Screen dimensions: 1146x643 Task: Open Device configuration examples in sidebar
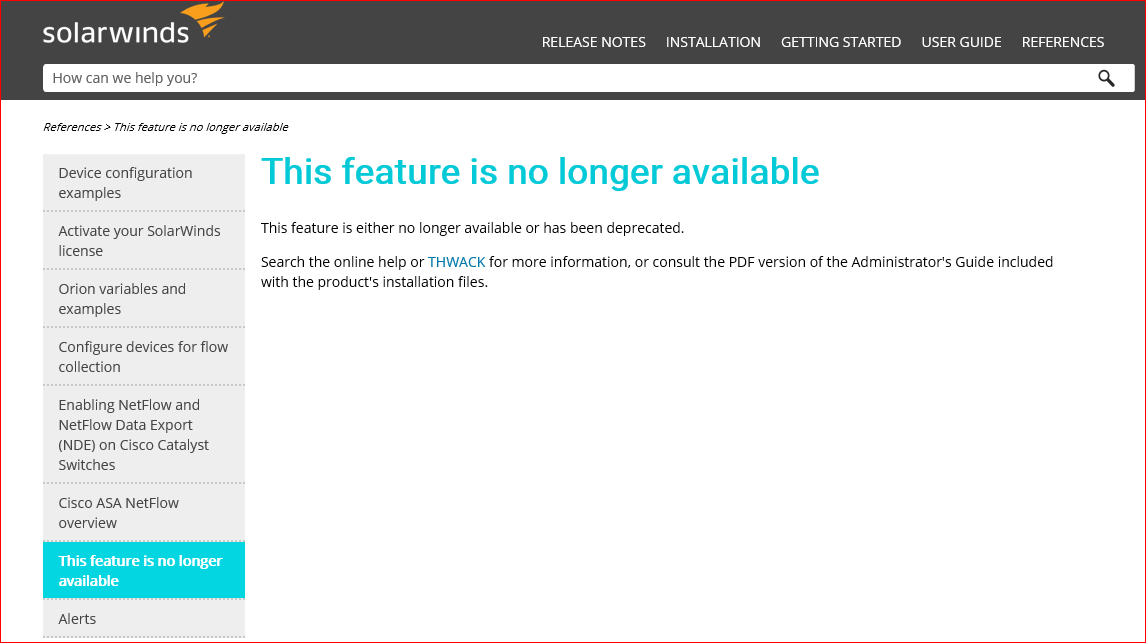point(144,183)
